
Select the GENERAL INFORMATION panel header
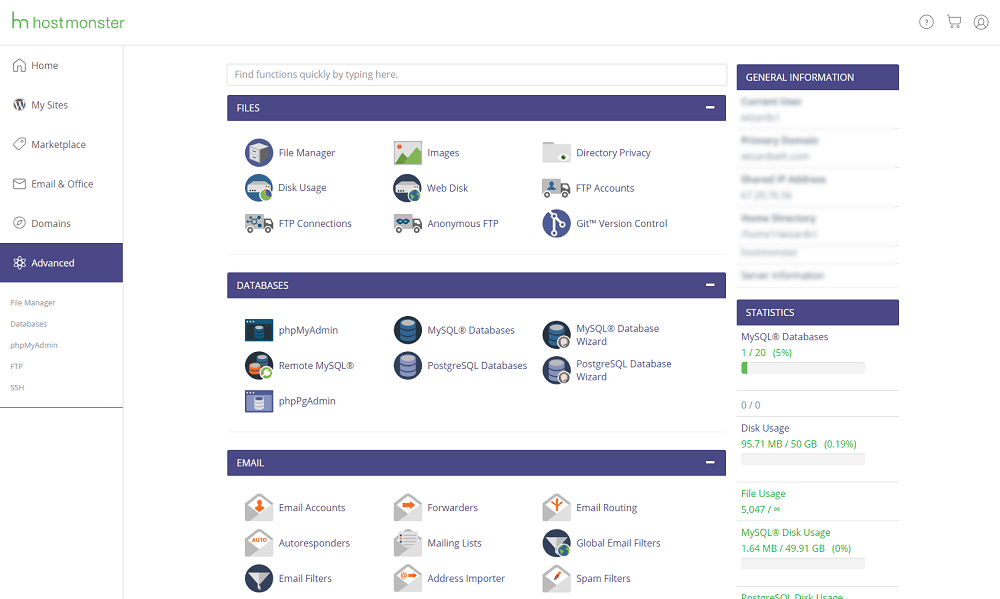point(818,77)
